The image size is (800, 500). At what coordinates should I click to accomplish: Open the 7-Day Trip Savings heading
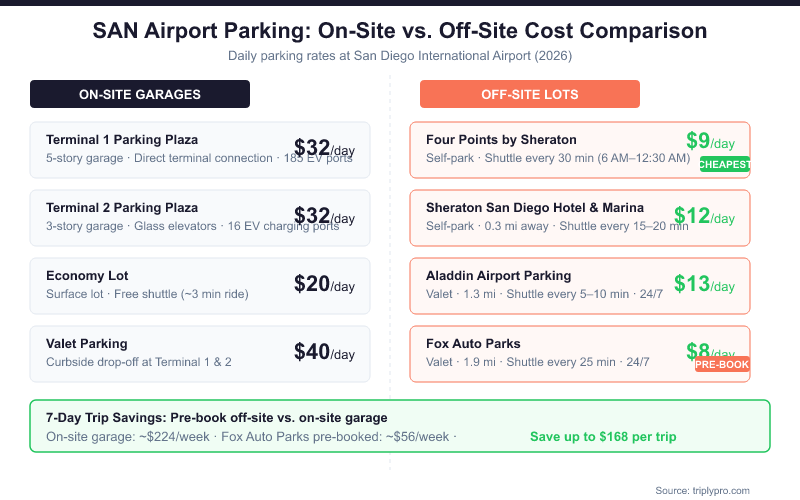(216, 417)
